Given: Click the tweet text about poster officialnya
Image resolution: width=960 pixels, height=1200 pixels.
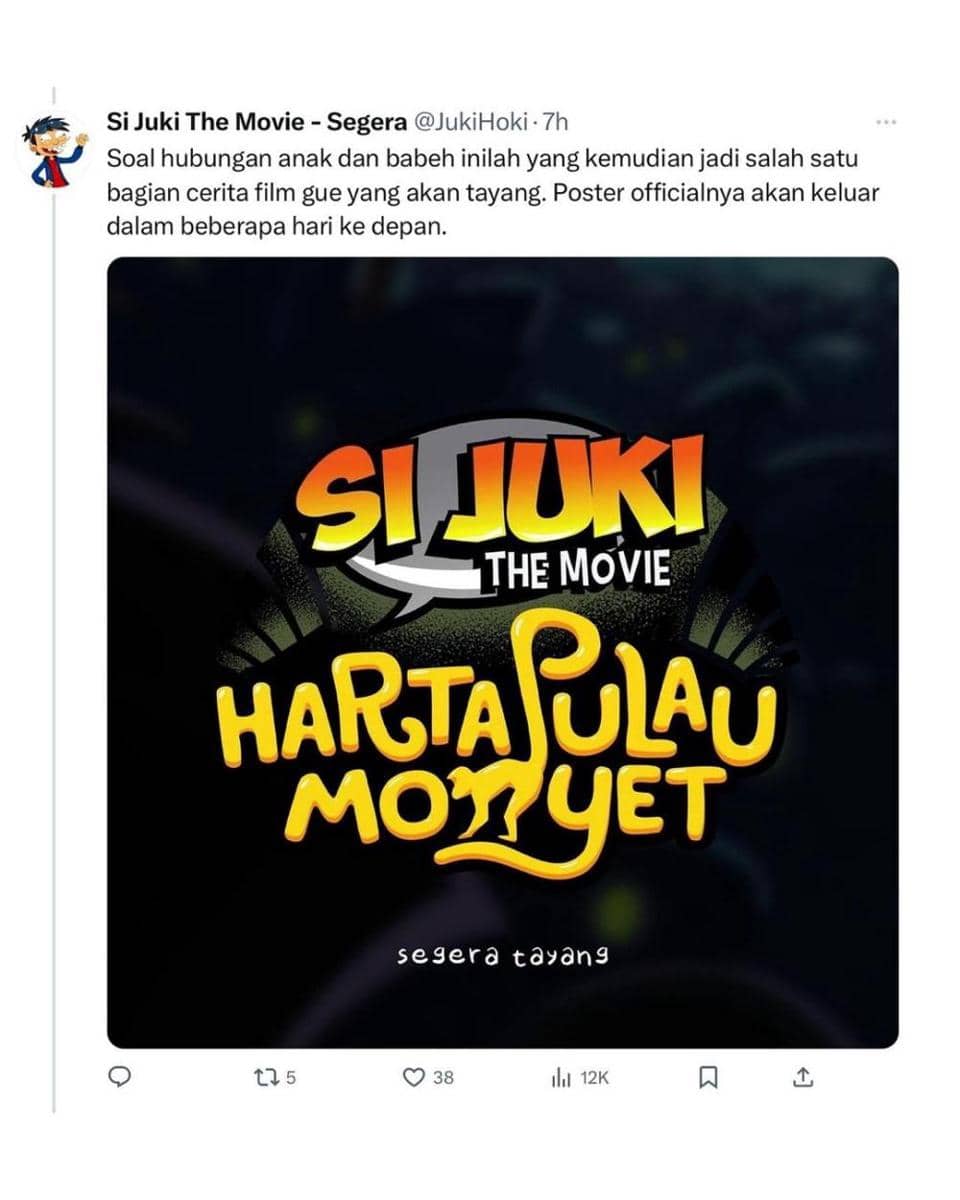Looking at the screenshot, I should (x=493, y=193).
